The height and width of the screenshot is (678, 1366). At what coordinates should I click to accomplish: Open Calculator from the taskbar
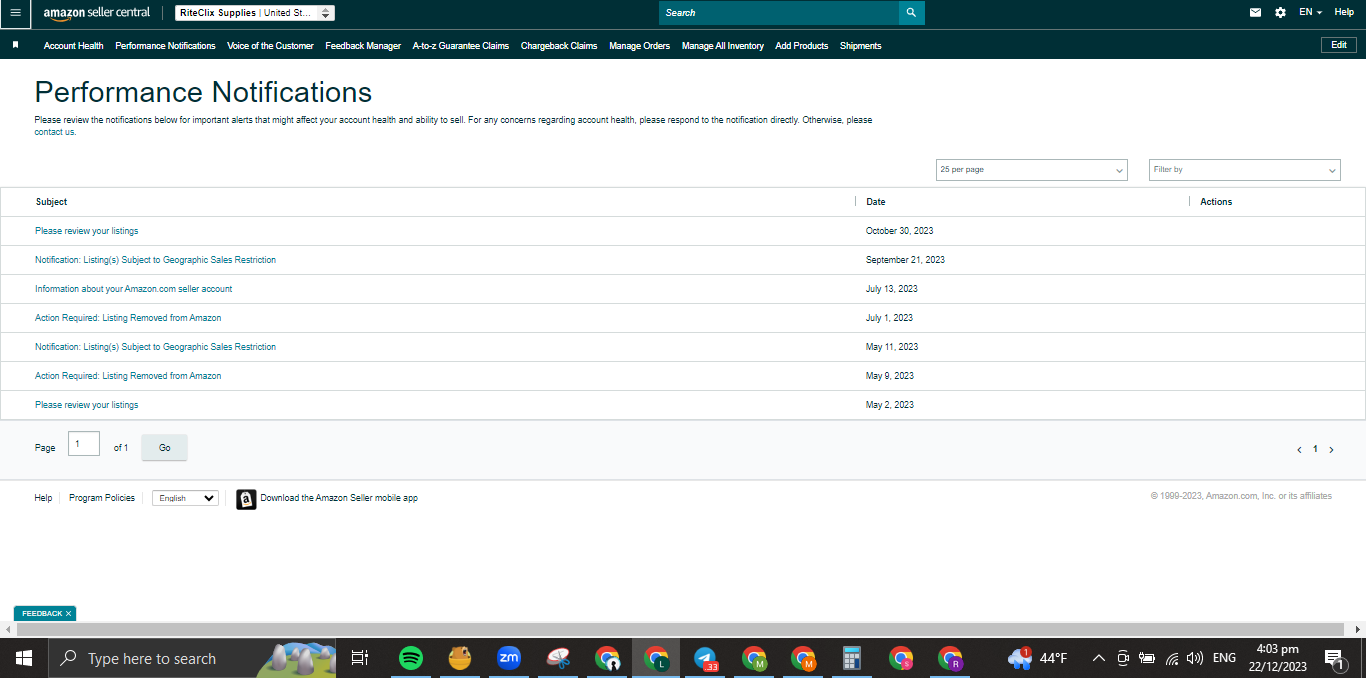point(852,658)
